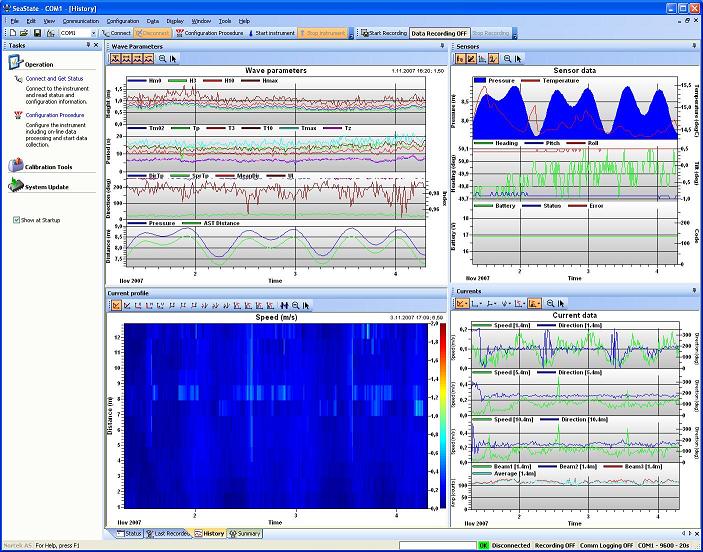
Task: Select the pointer cursor tool in Current profile toolbar
Action: [307, 304]
